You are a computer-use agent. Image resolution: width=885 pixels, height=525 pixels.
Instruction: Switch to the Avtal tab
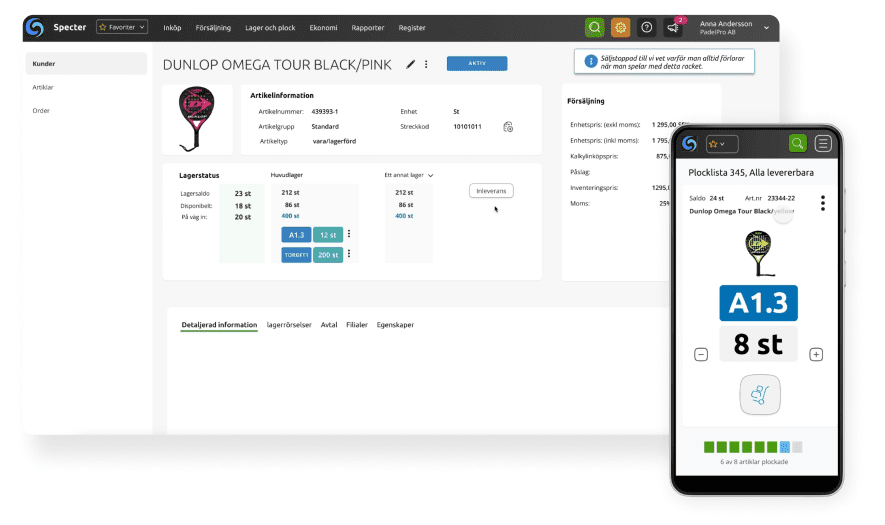(328, 325)
